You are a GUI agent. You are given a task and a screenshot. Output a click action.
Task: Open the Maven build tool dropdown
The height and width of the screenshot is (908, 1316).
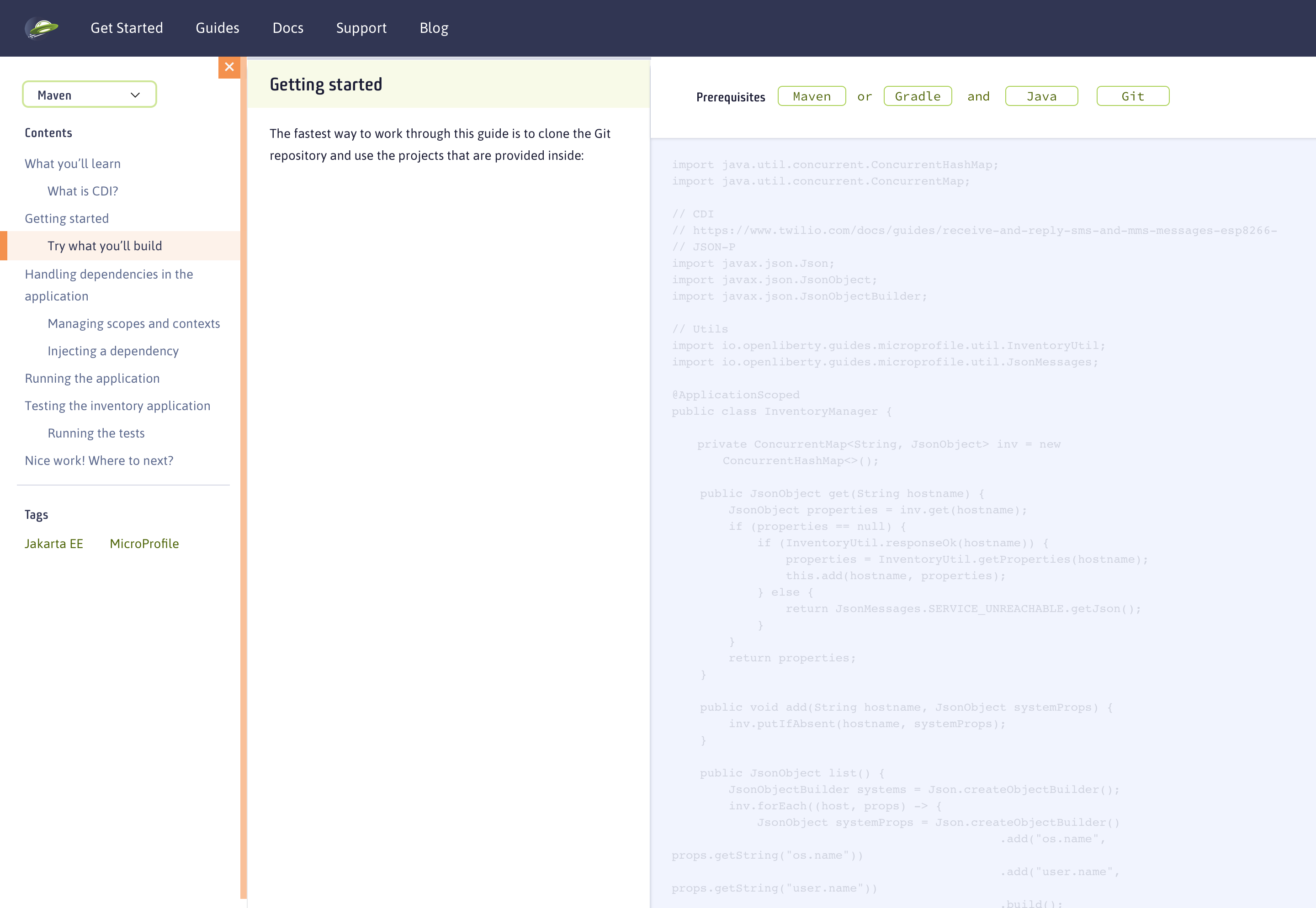[89, 95]
